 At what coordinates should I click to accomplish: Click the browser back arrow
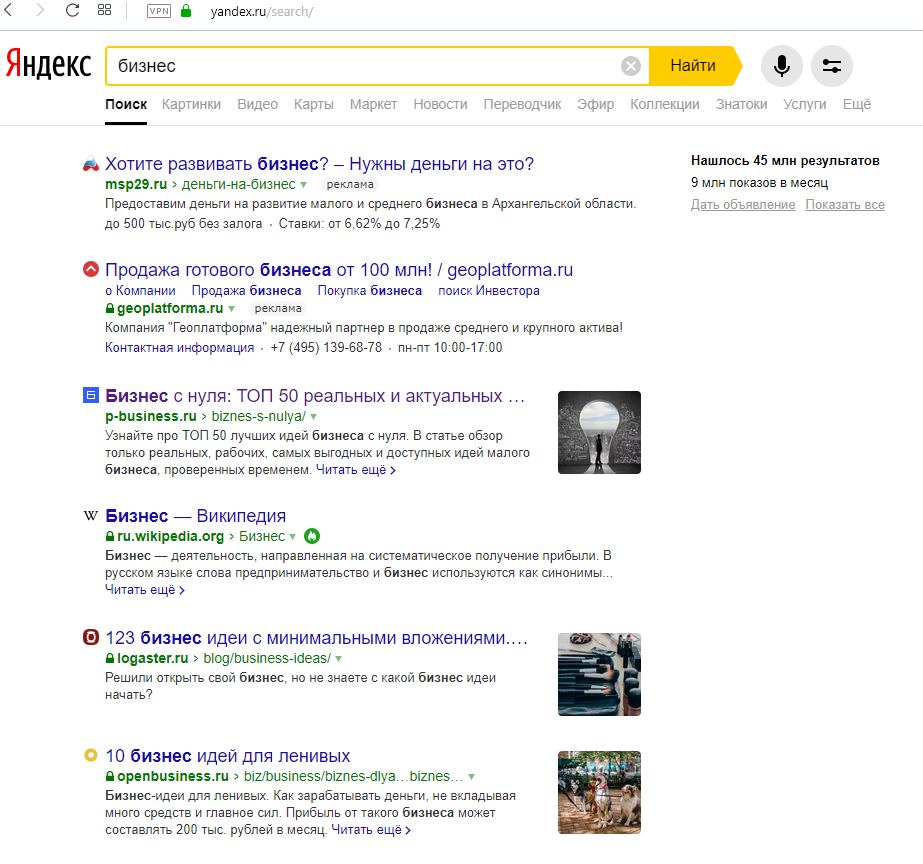8,10
